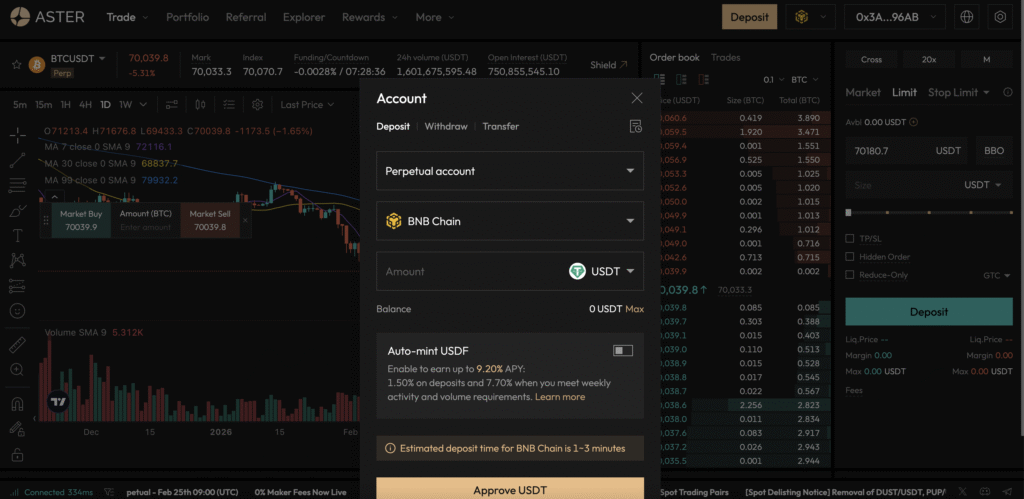Close the Account dialog
1024x499 pixels.
tap(637, 98)
